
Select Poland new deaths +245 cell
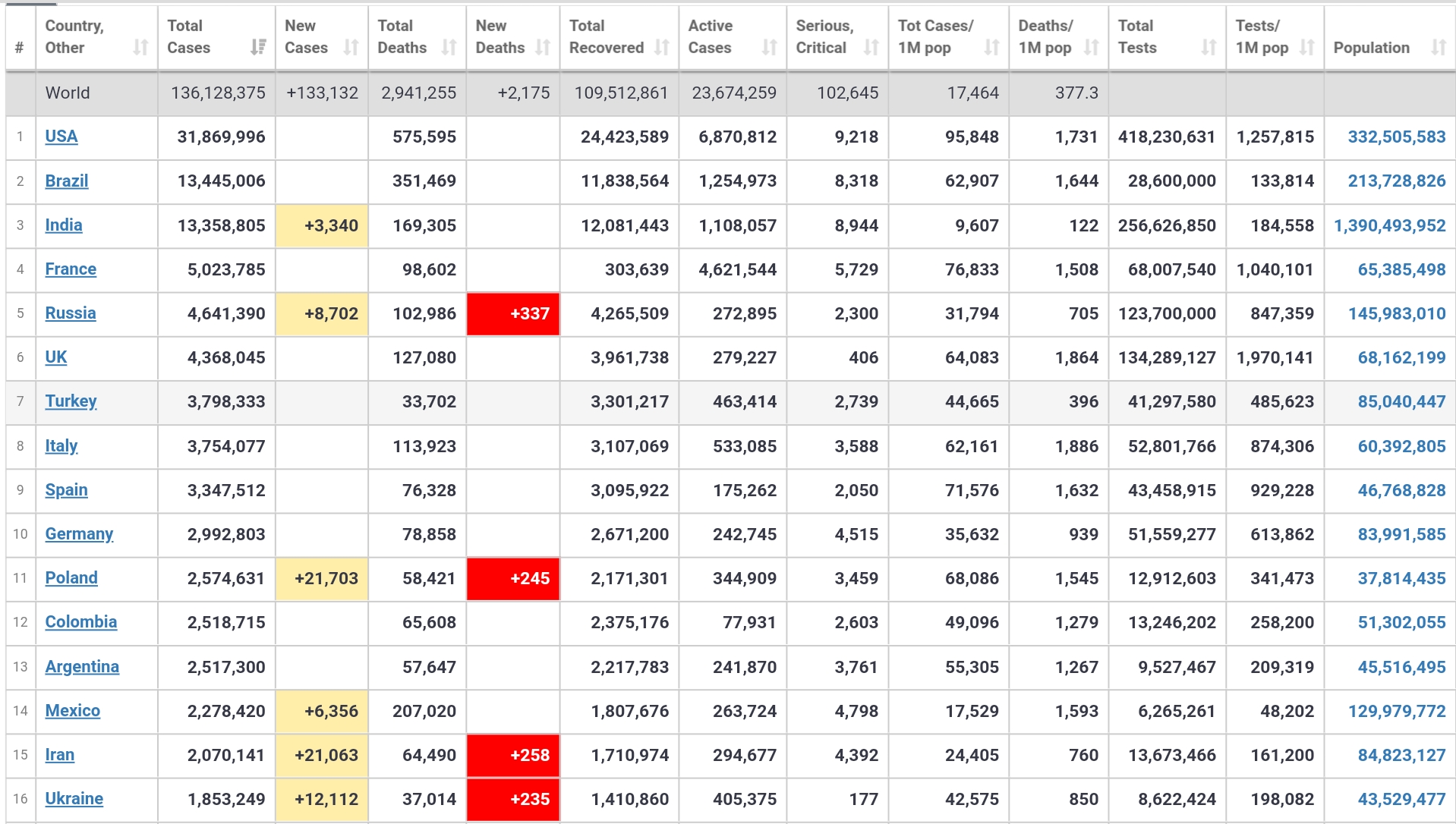513,578
